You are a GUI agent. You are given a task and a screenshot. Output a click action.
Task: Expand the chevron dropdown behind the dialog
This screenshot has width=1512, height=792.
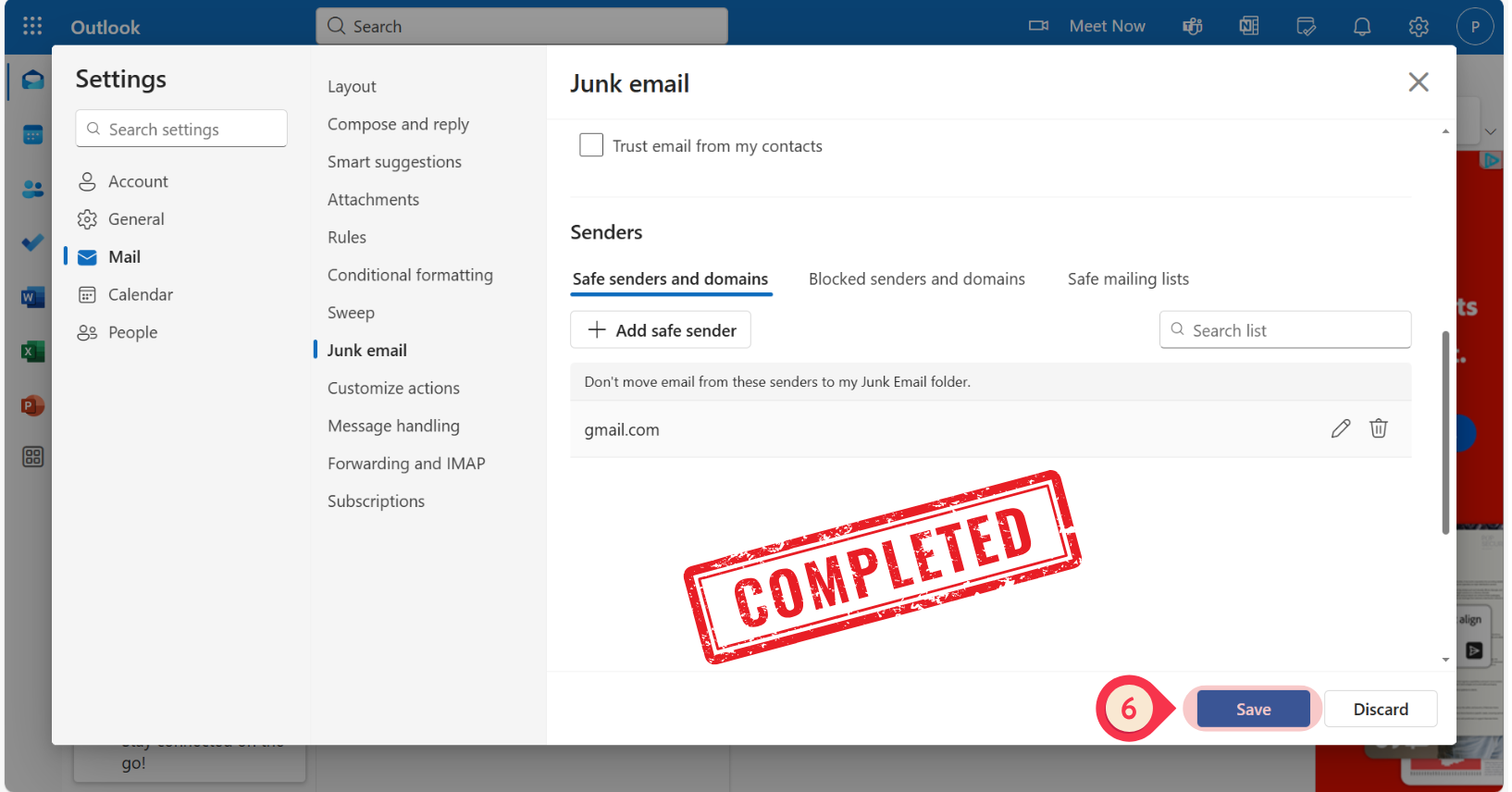1490,131
